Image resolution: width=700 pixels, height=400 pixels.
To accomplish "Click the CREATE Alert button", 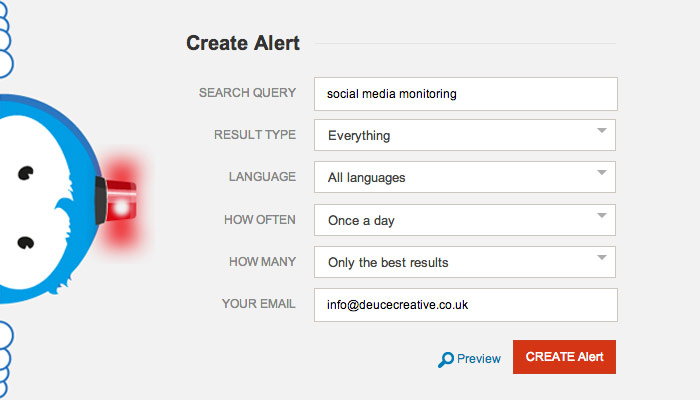I will pos(564,357).
